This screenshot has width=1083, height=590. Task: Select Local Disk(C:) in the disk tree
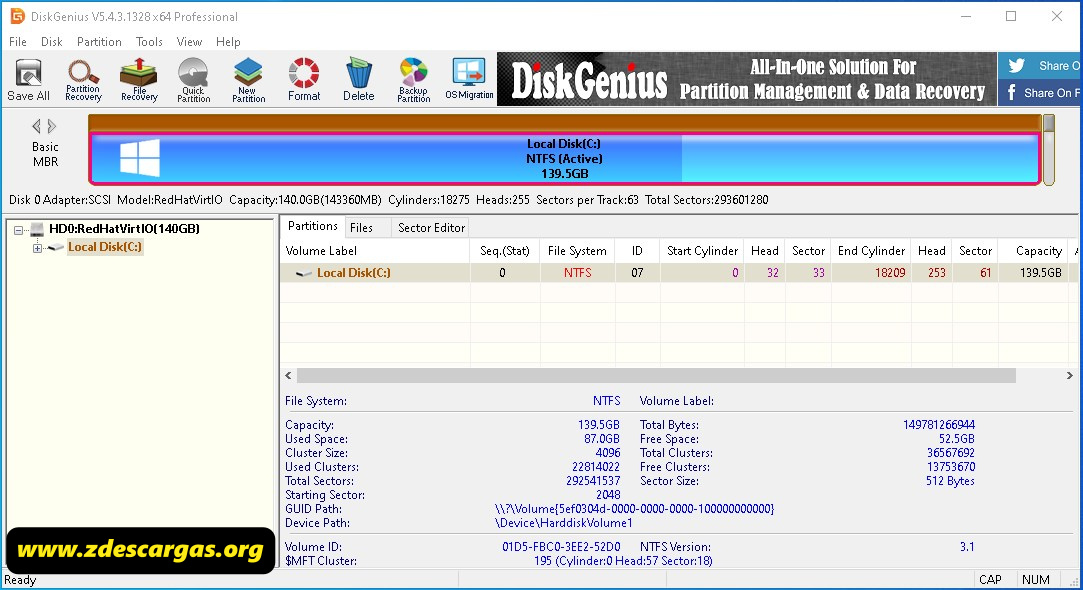pyautogui.click(x=105, y=247)
